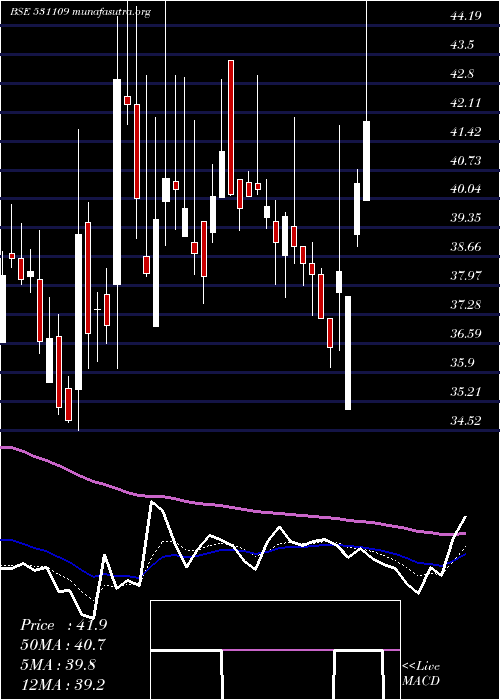Select the 34.52 price axis label
The image size is (500, 700).
tap(466, 420)
